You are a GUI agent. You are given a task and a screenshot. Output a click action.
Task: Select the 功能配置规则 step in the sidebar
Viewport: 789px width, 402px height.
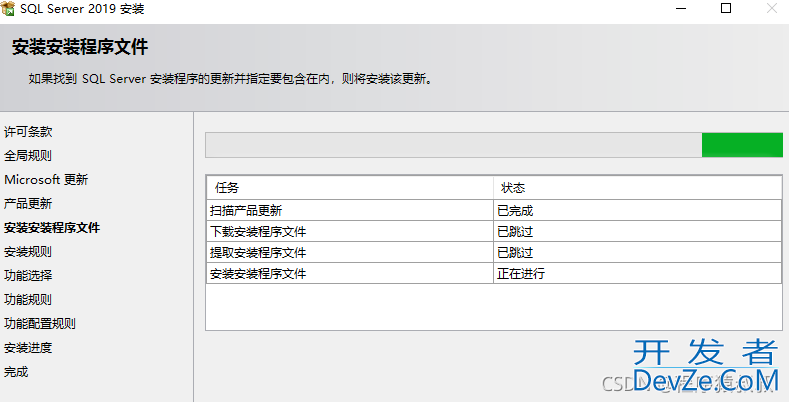click(40, 324)
